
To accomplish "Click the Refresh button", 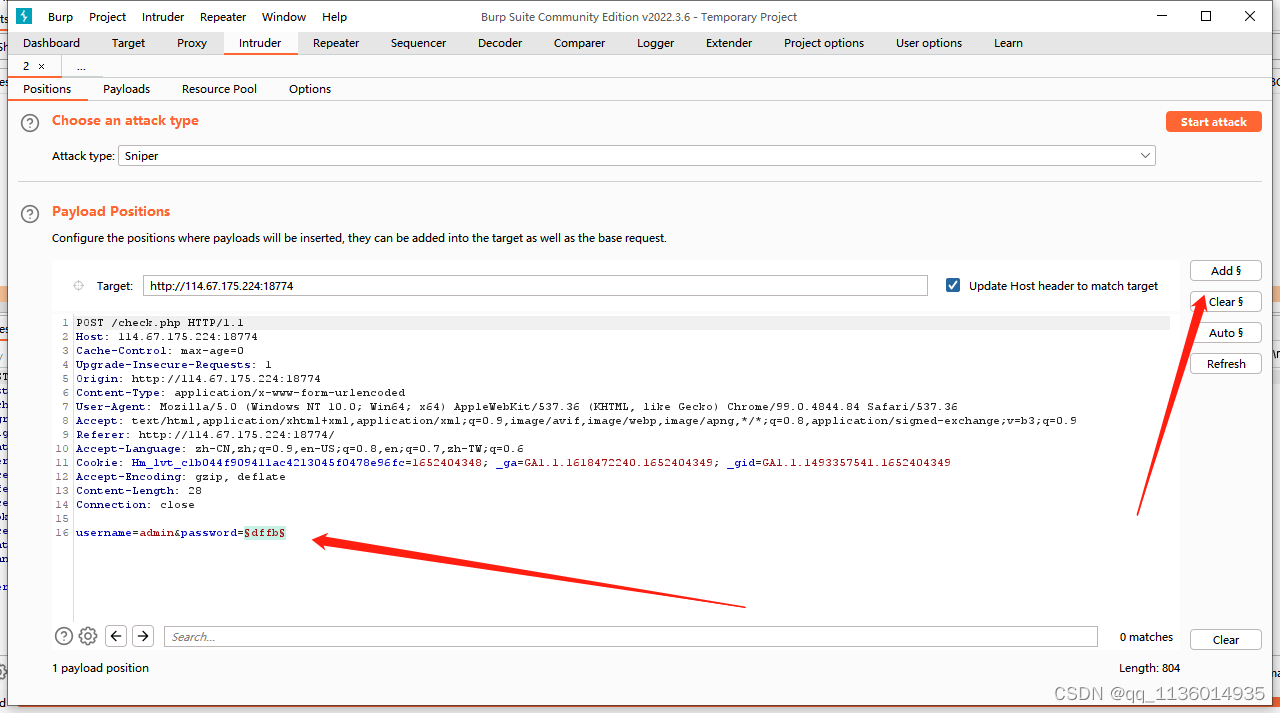I will (x=1226, y=364).
